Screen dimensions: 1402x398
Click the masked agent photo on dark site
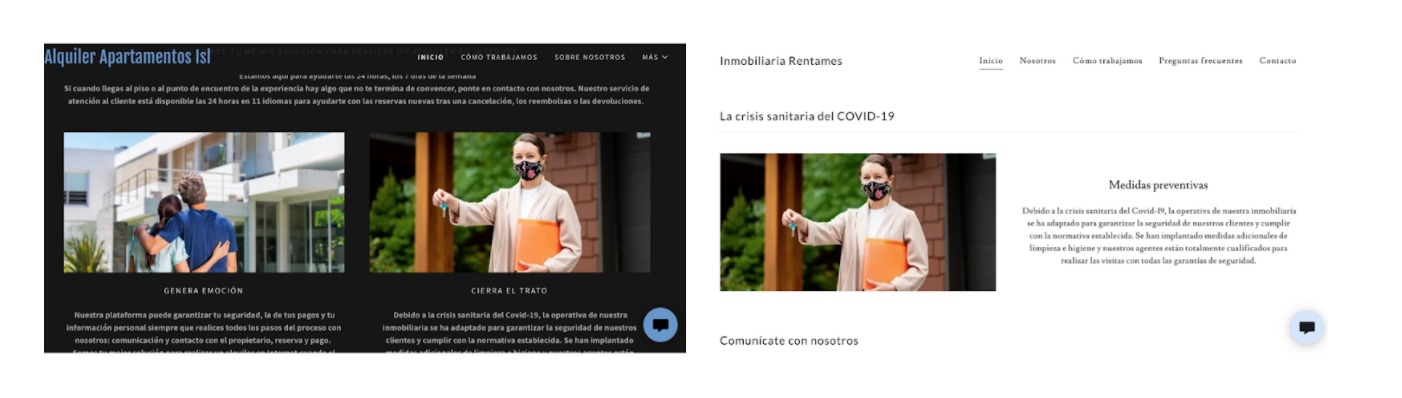[510, 203]
